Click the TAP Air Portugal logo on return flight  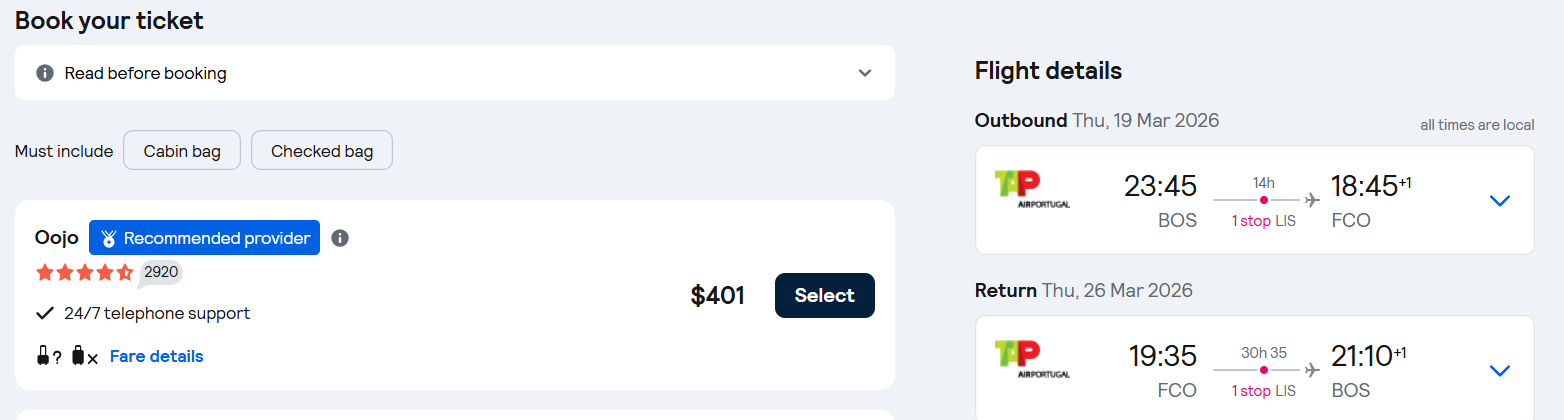1031,359
